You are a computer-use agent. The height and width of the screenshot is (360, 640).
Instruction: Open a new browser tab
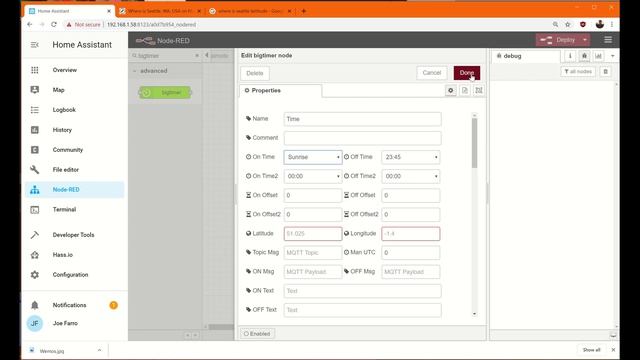coord(303,11)
